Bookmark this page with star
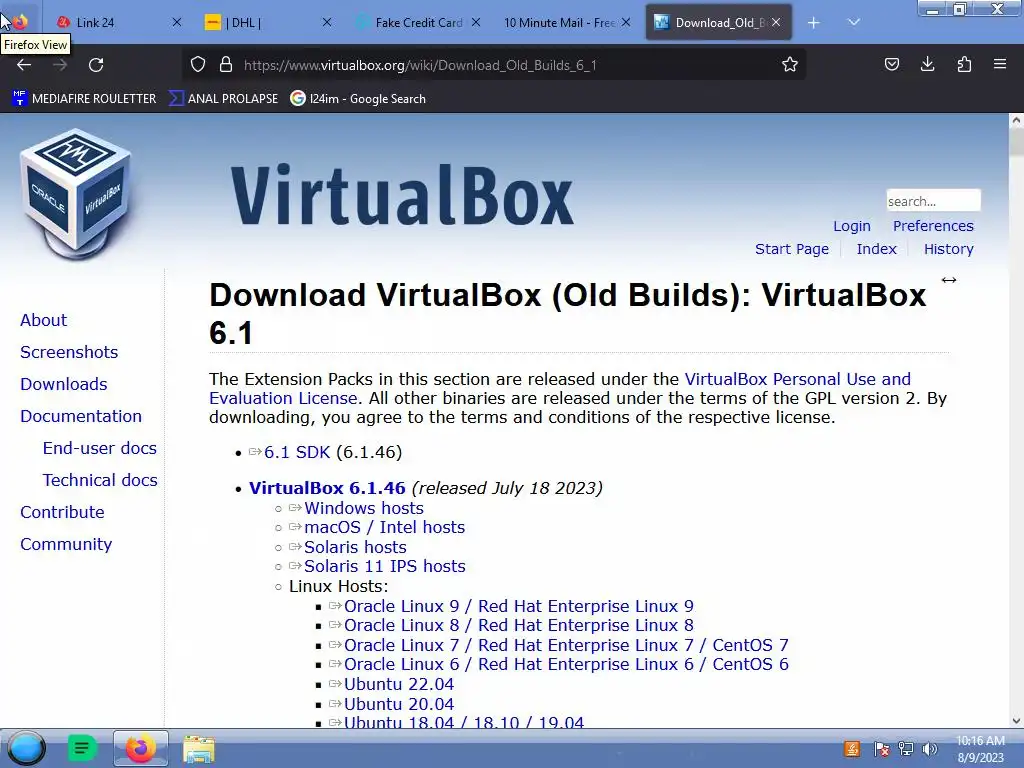Viewport: 1024px width, 768px height. (x=790, y=65)
